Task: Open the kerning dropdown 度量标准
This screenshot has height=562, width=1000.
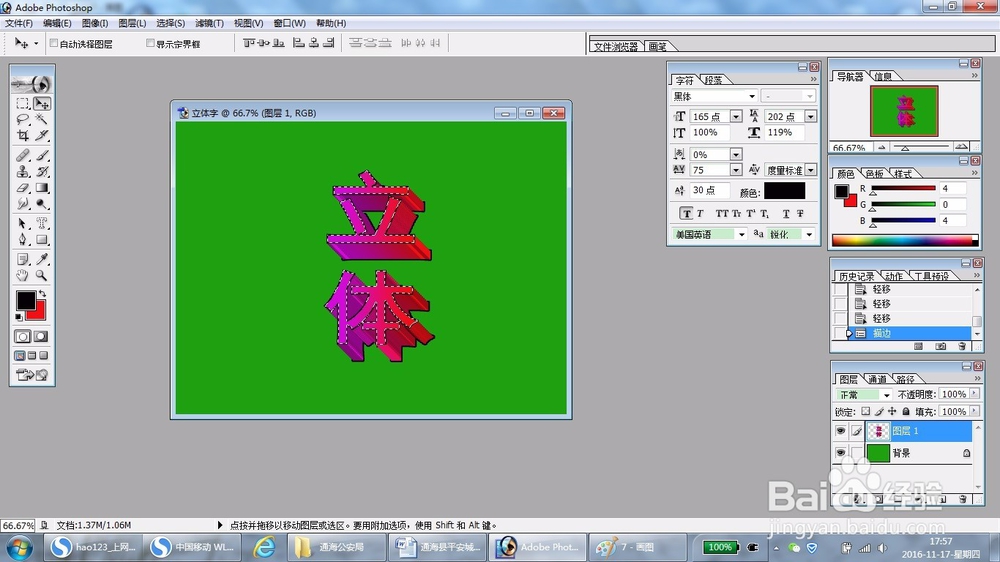Action: (810, 170)
